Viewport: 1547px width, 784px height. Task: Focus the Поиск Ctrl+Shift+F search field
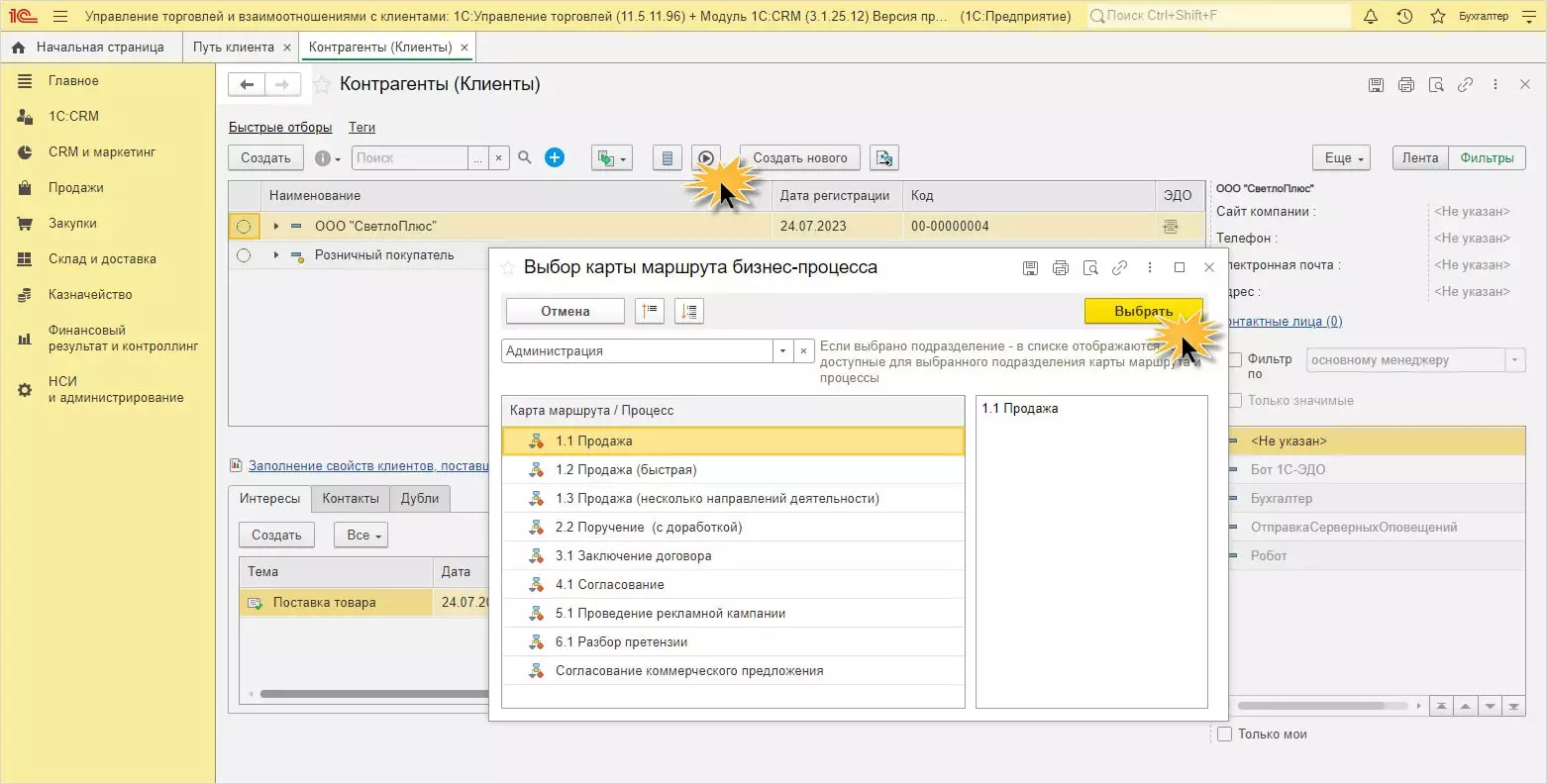pyautogui.click(x=1218, y=16)
